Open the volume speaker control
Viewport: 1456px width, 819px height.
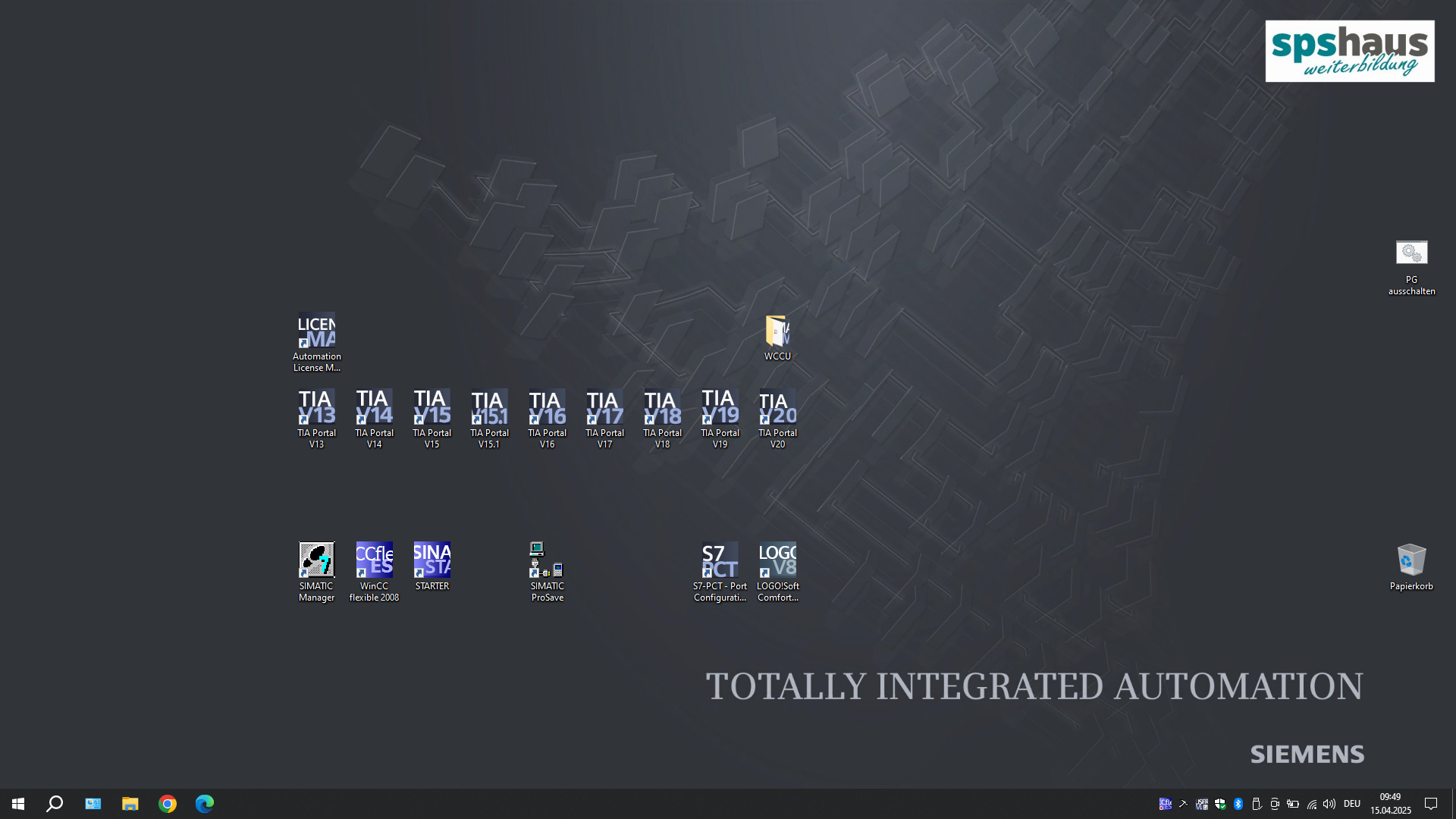coord(1329,804)
